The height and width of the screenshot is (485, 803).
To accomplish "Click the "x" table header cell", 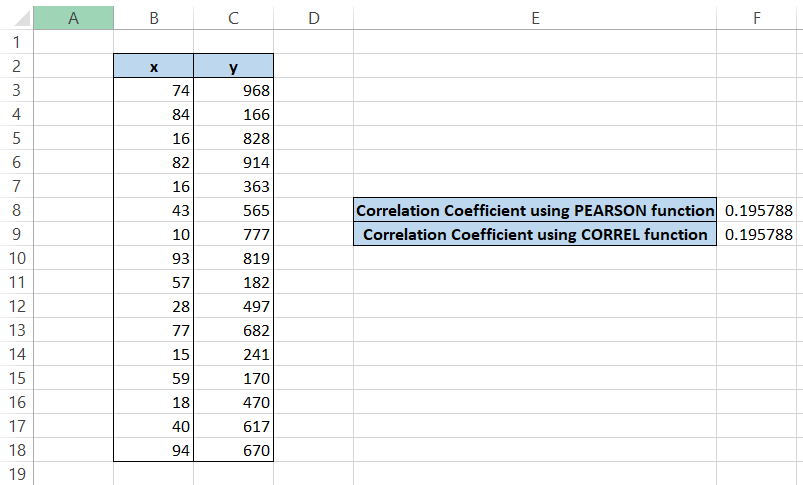I will tap(154, 66).
